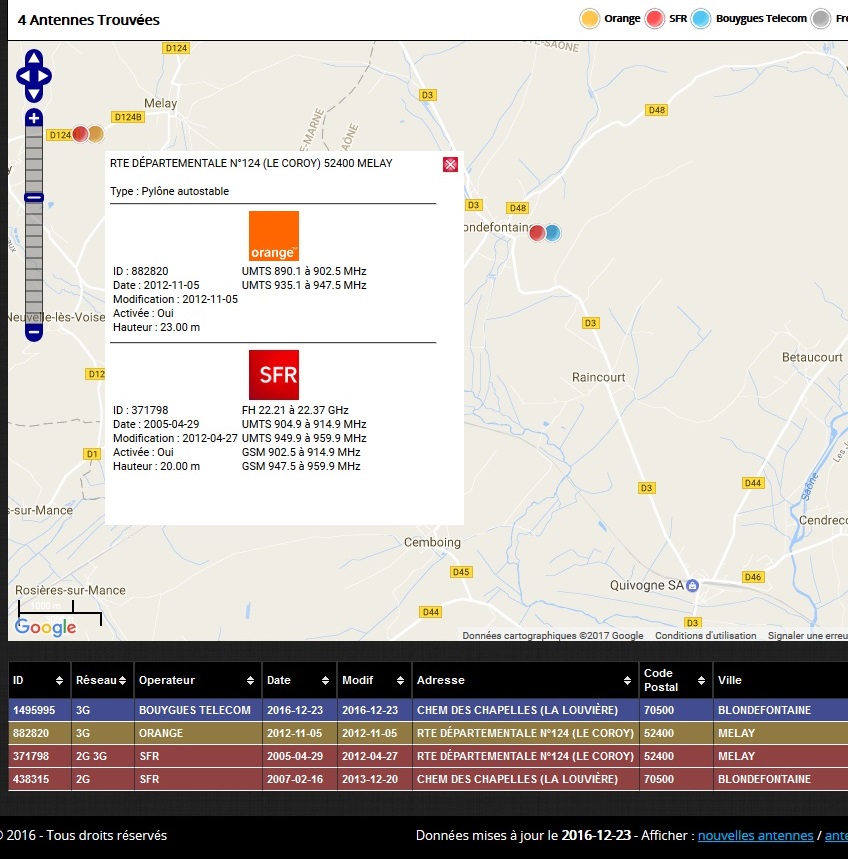Click the '4 Antennes Trouvées' heading
848x859 pixels.
pos(89,20)
